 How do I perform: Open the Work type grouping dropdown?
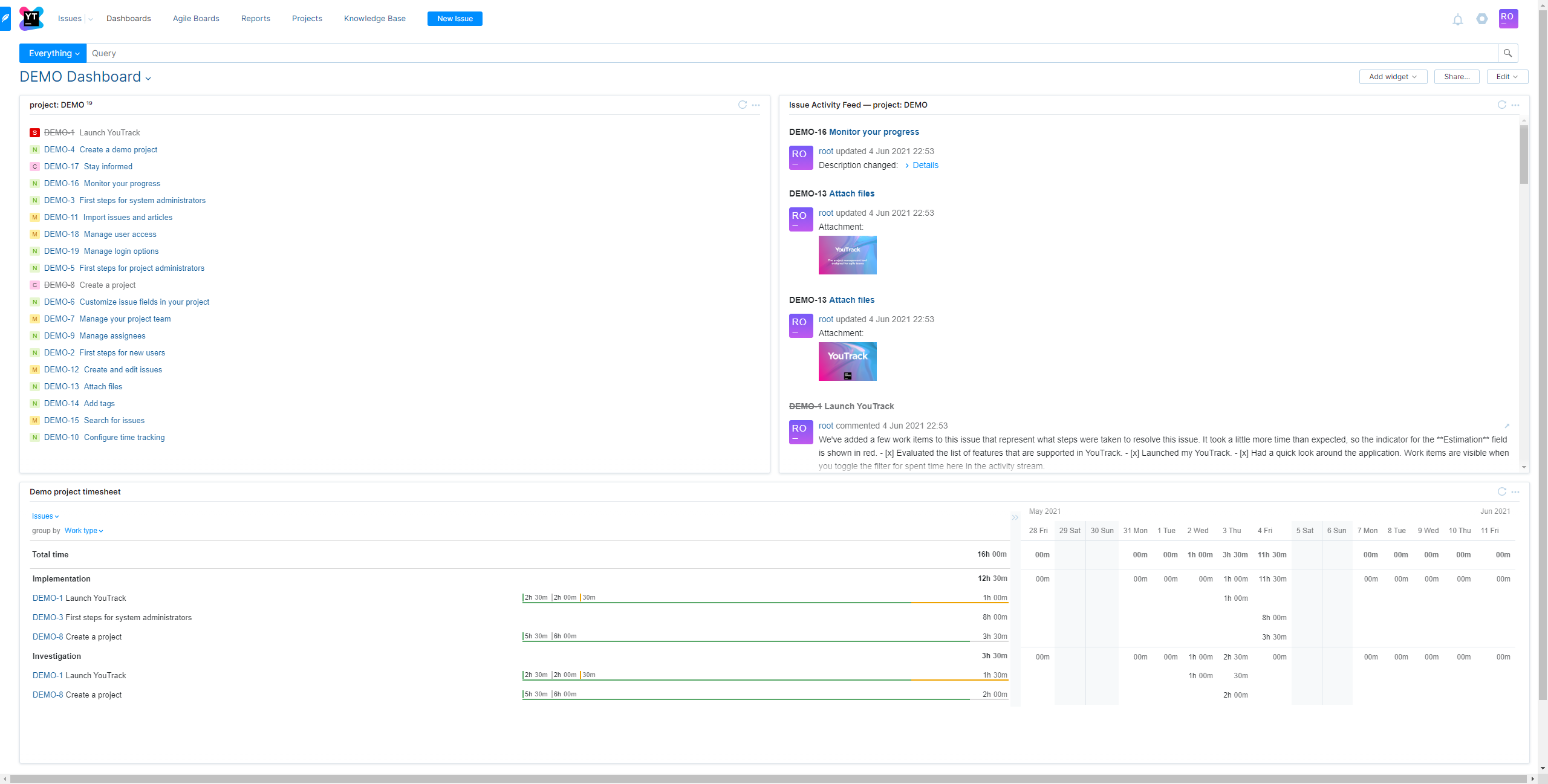(83, 531)
